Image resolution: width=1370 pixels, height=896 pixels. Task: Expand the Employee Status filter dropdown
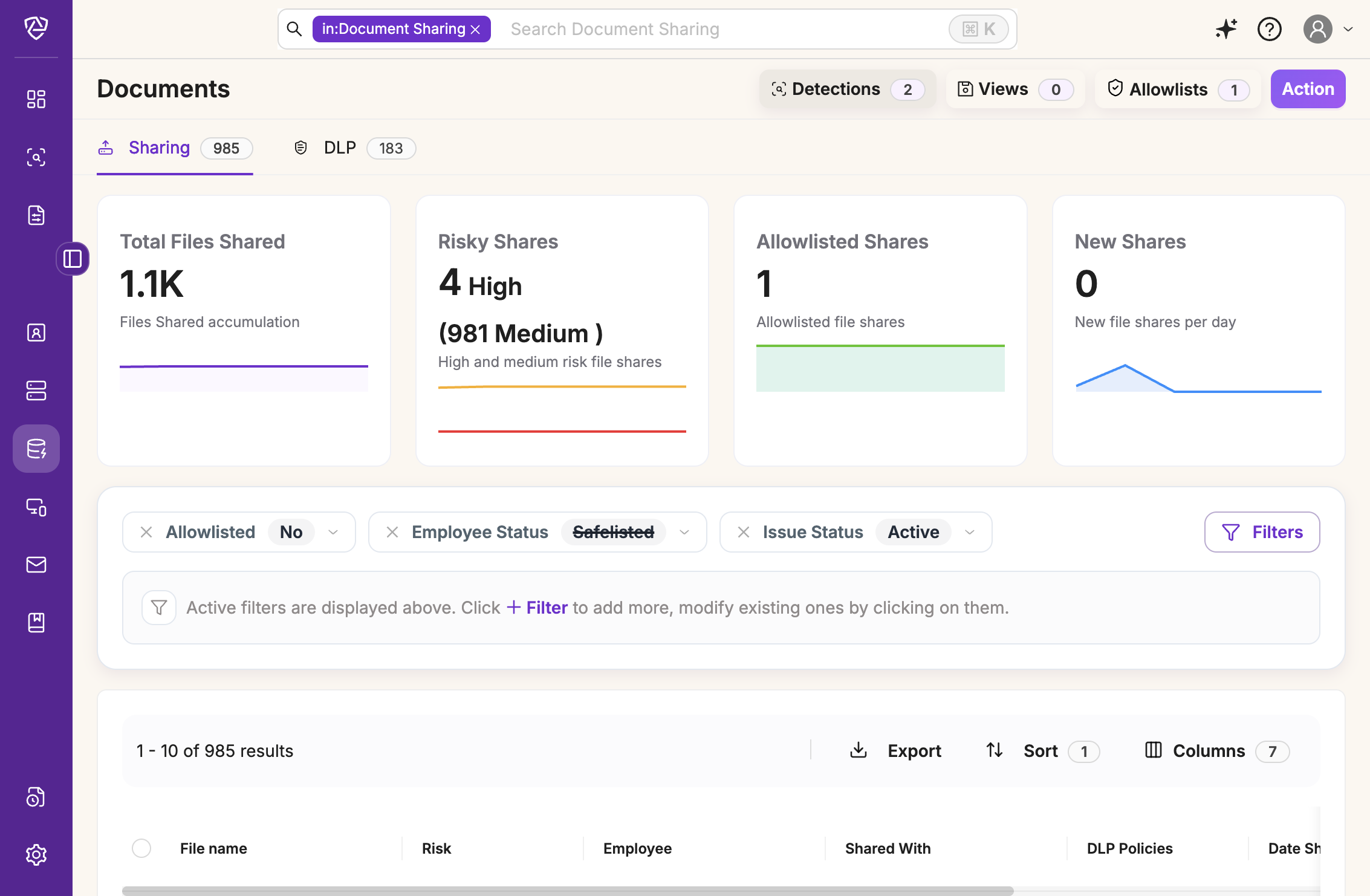(684, 532)
